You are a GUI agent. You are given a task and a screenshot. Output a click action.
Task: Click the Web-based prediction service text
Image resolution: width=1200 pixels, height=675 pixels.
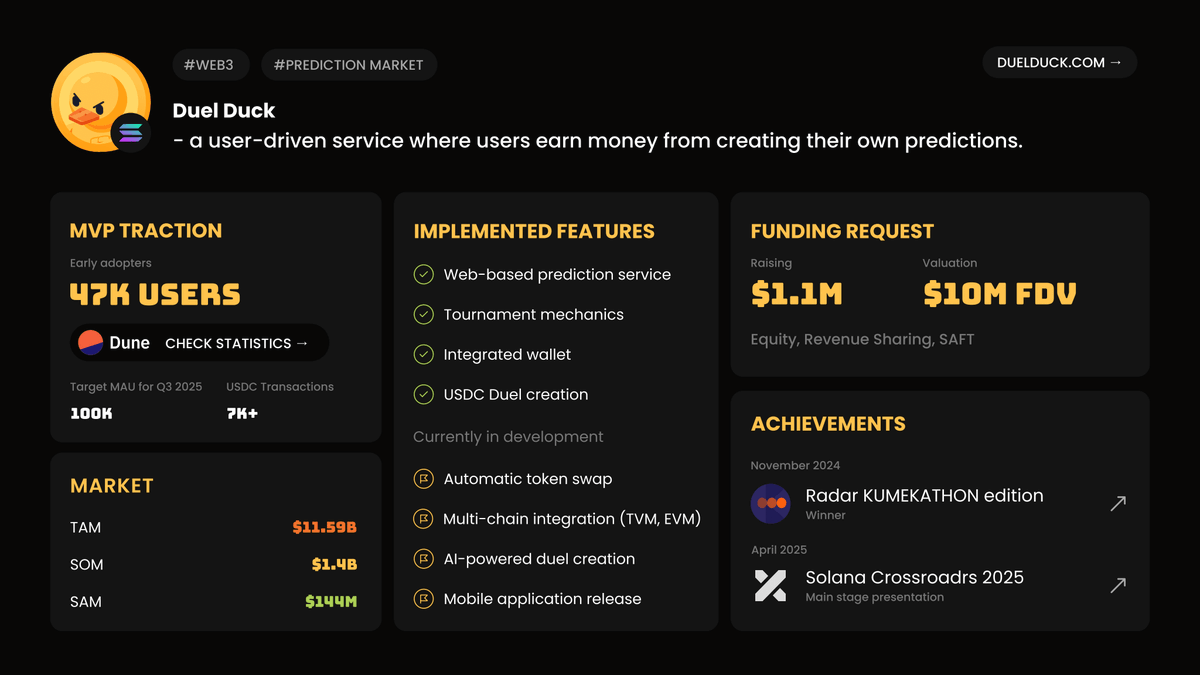(557, 274)
